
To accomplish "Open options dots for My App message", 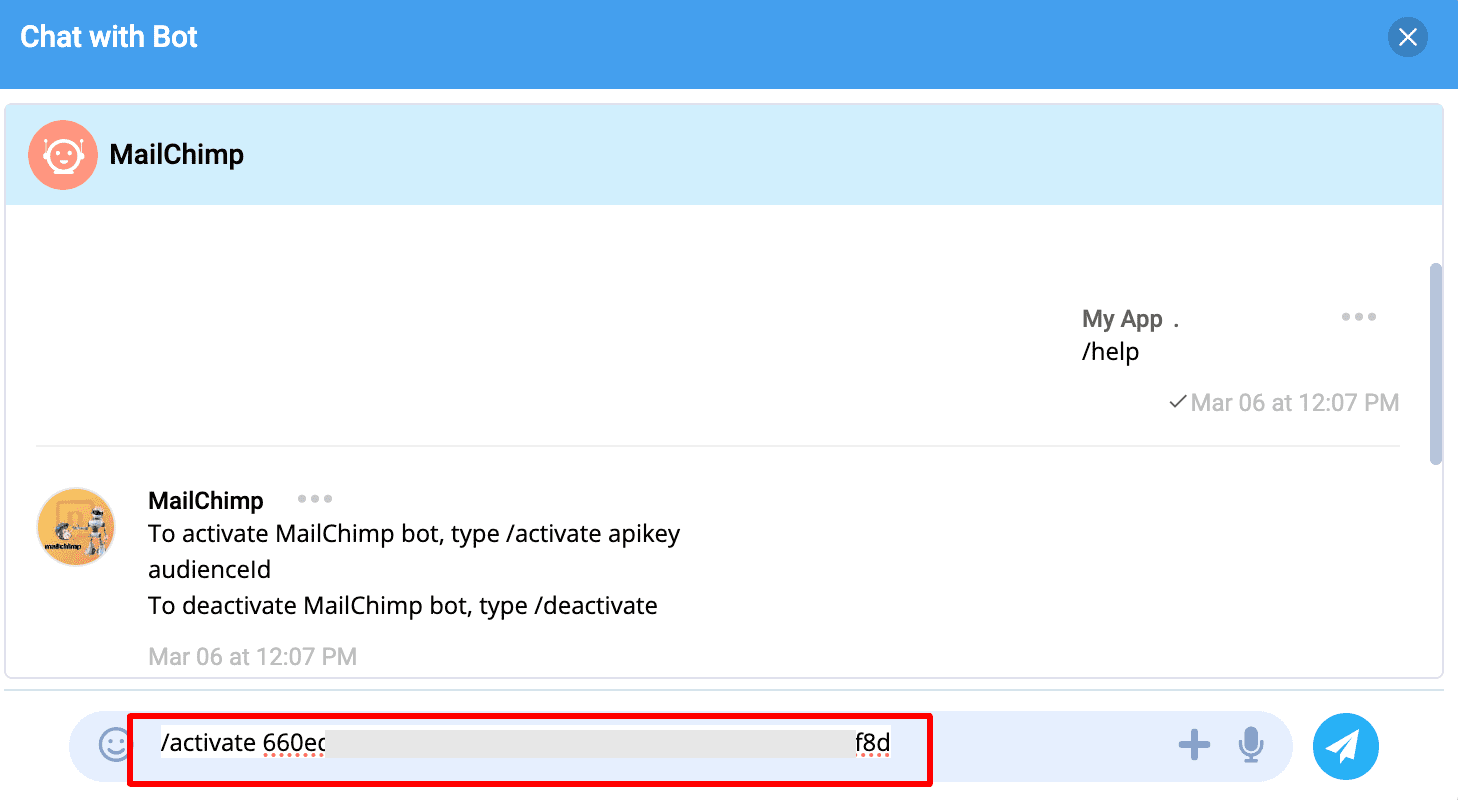I will tap(1359, 317).
